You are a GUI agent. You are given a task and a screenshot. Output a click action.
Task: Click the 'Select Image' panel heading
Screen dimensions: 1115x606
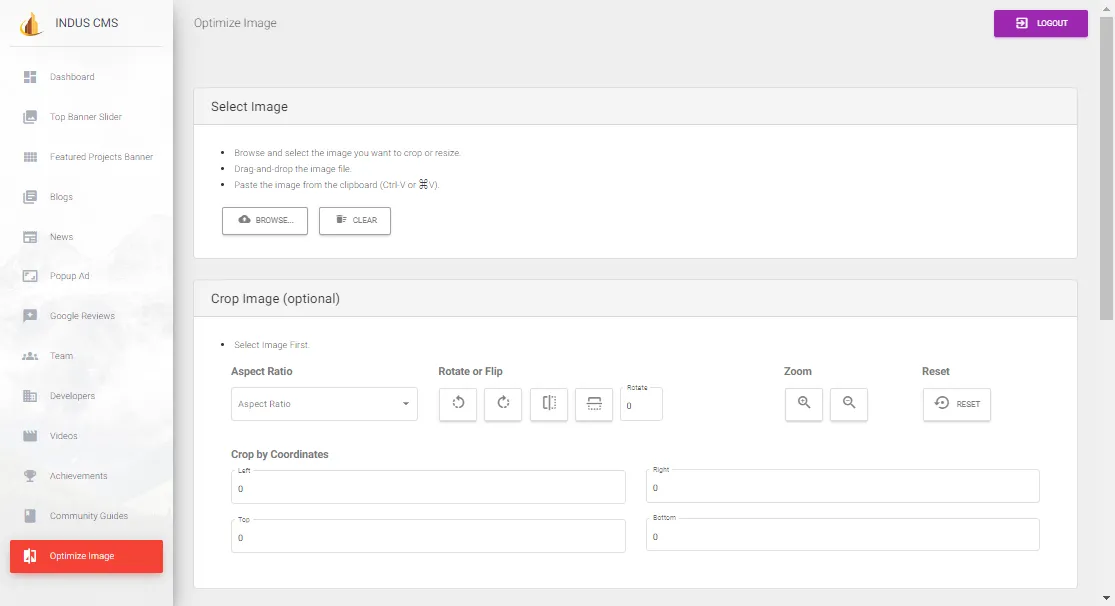point(249,107)
